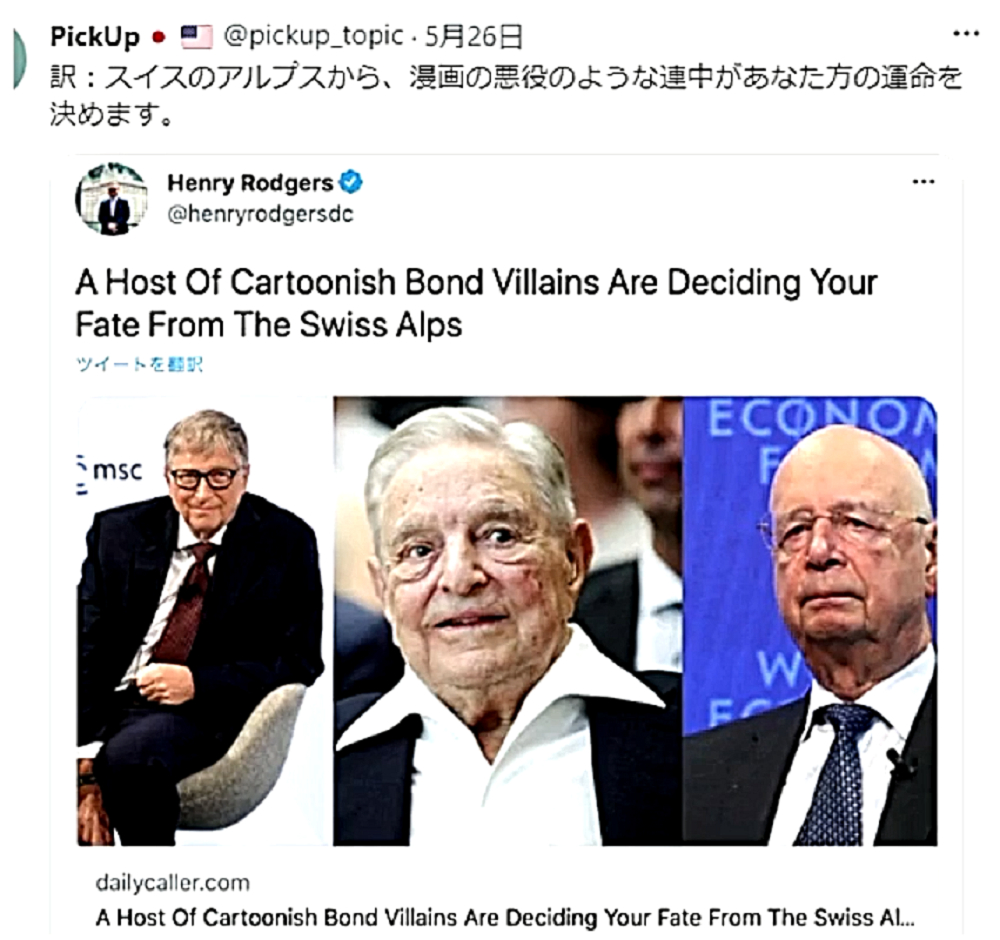Viewport: 1000px width, 940px height.
Task: Open the tweet's 5月26日 timestamp
Action: pyautogui.click(x=473, y=37)
